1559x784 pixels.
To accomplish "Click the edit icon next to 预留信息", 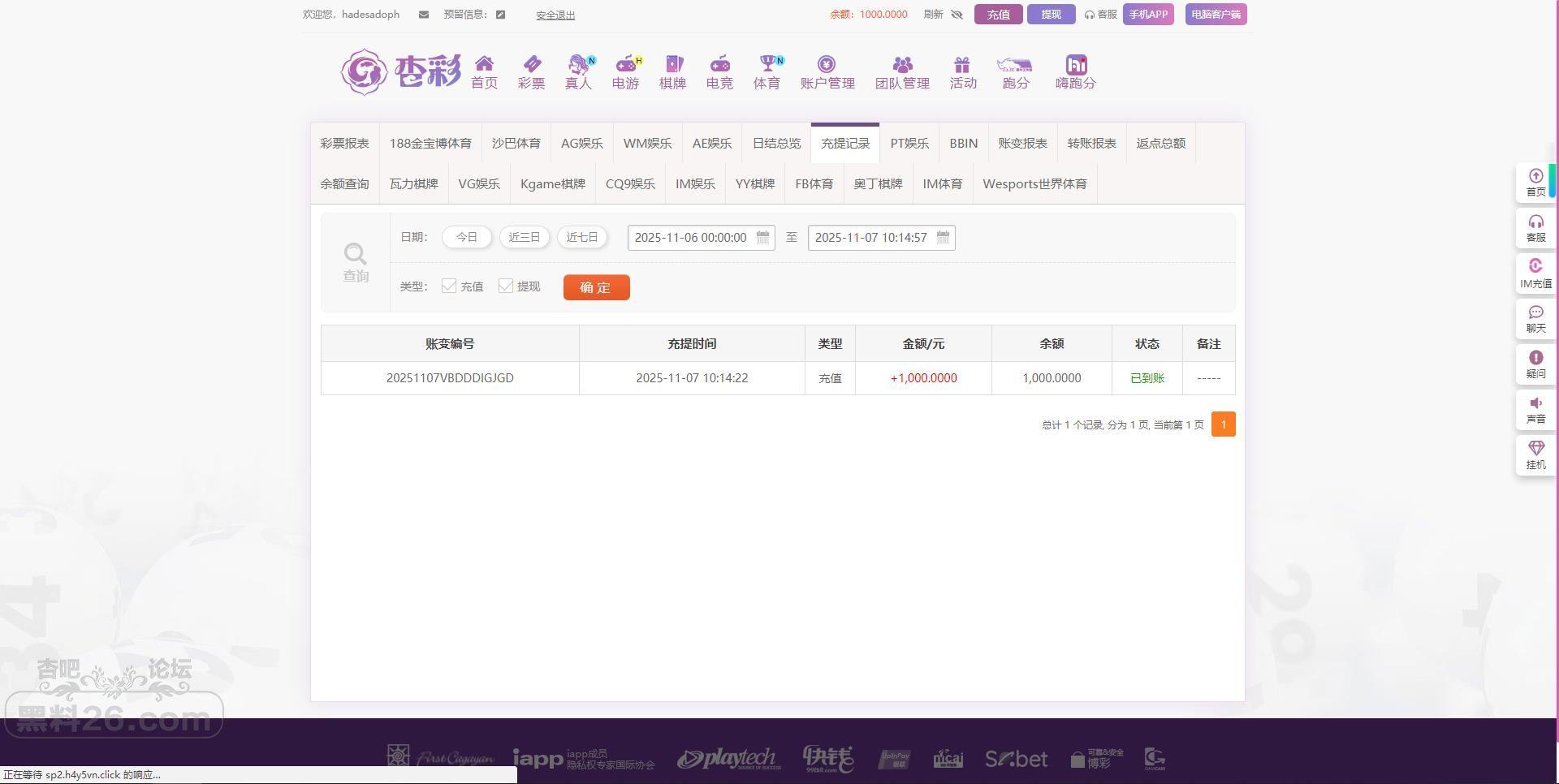I will [501, 15].
